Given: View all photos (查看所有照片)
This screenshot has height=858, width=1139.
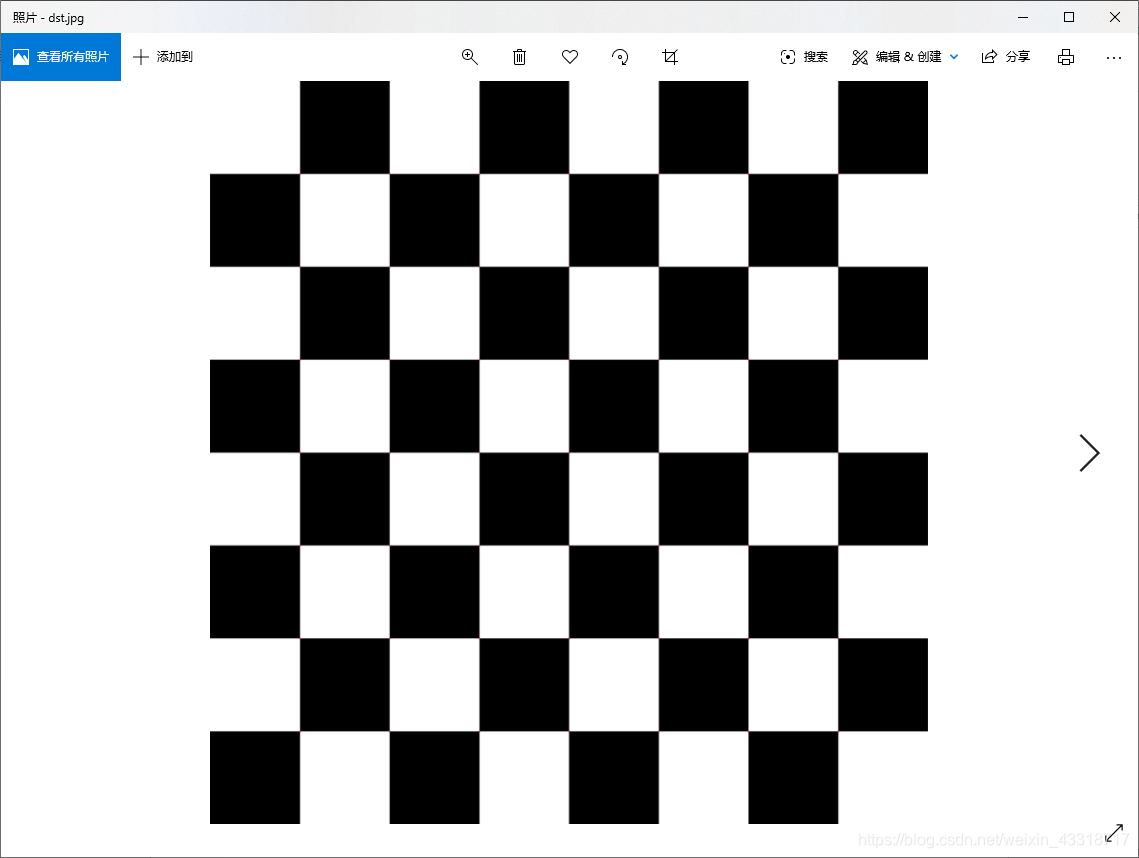Looking at the screenshot, I should [61, 57].
